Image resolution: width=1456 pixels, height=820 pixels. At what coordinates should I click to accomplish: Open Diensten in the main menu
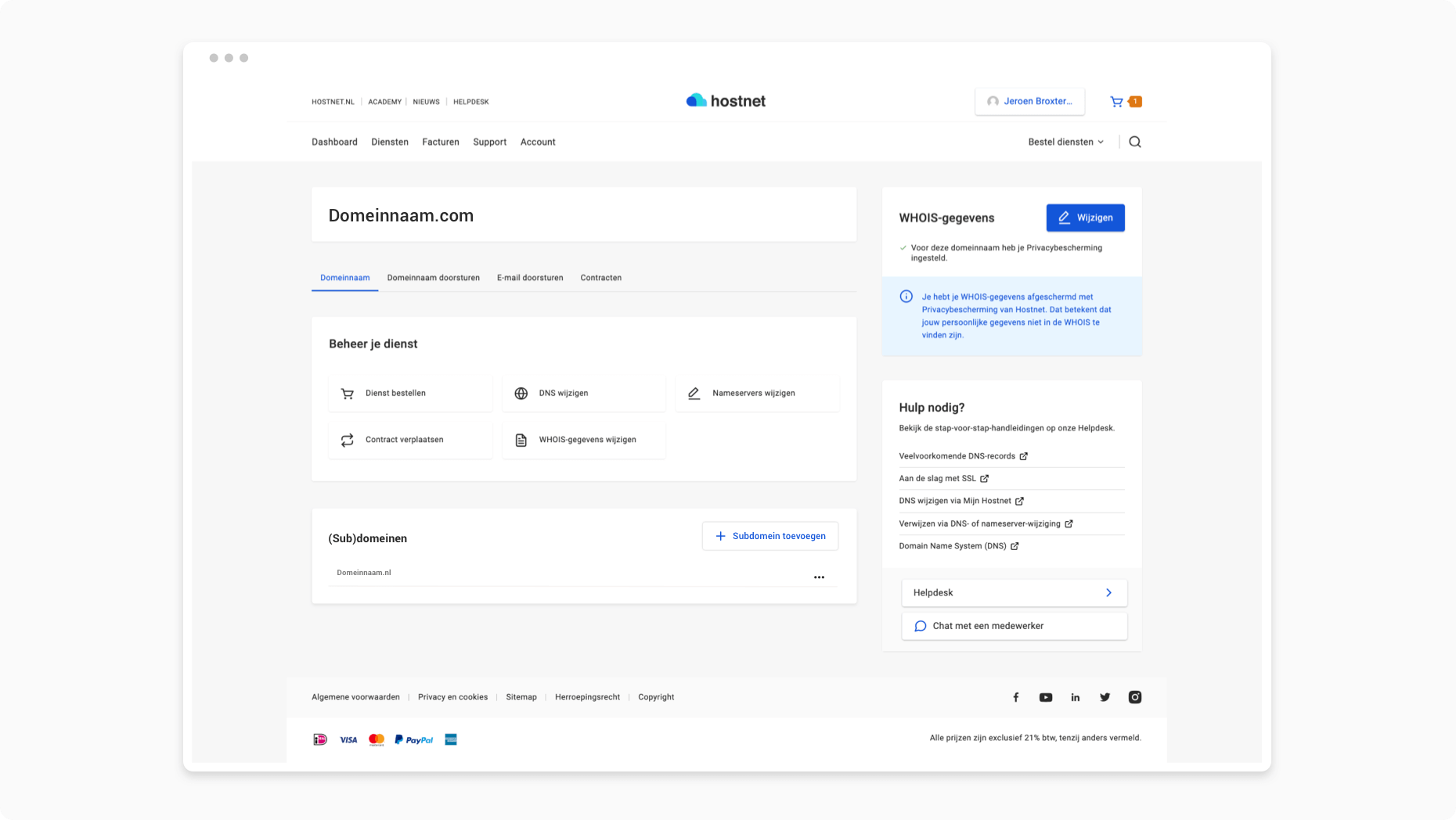pyautogui.click(x=390, y=142)
